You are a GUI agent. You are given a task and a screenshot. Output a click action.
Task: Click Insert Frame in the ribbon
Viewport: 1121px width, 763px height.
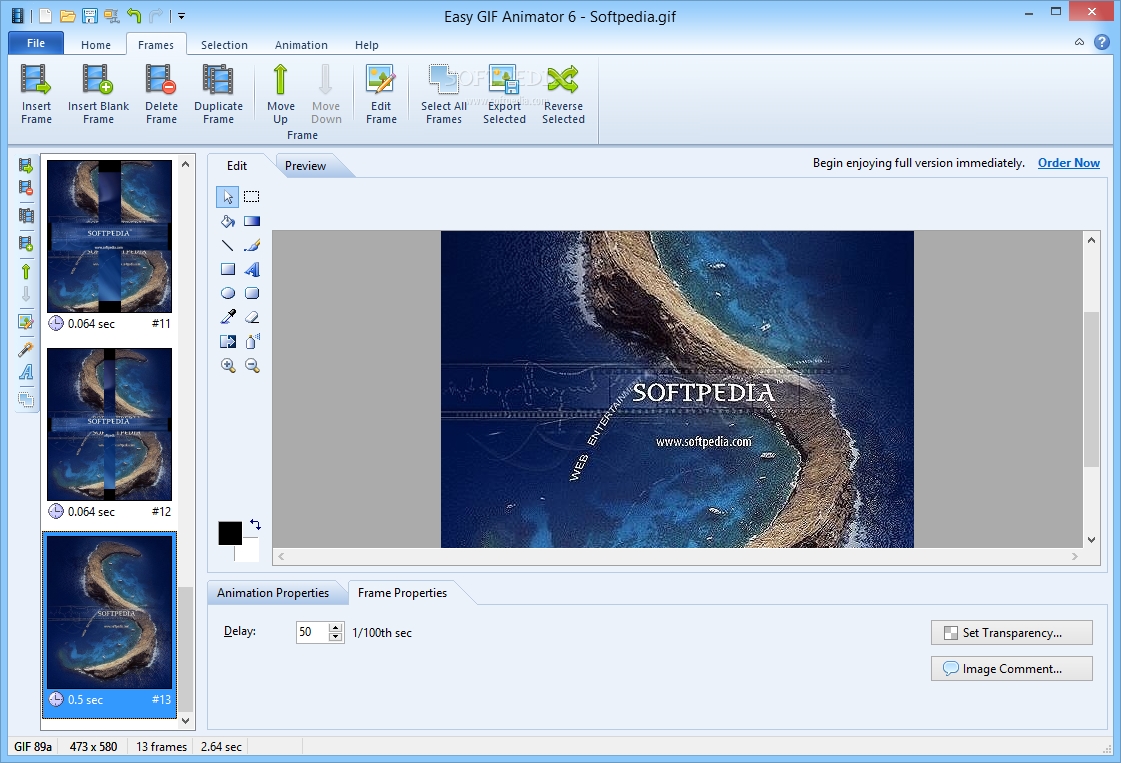36,94
